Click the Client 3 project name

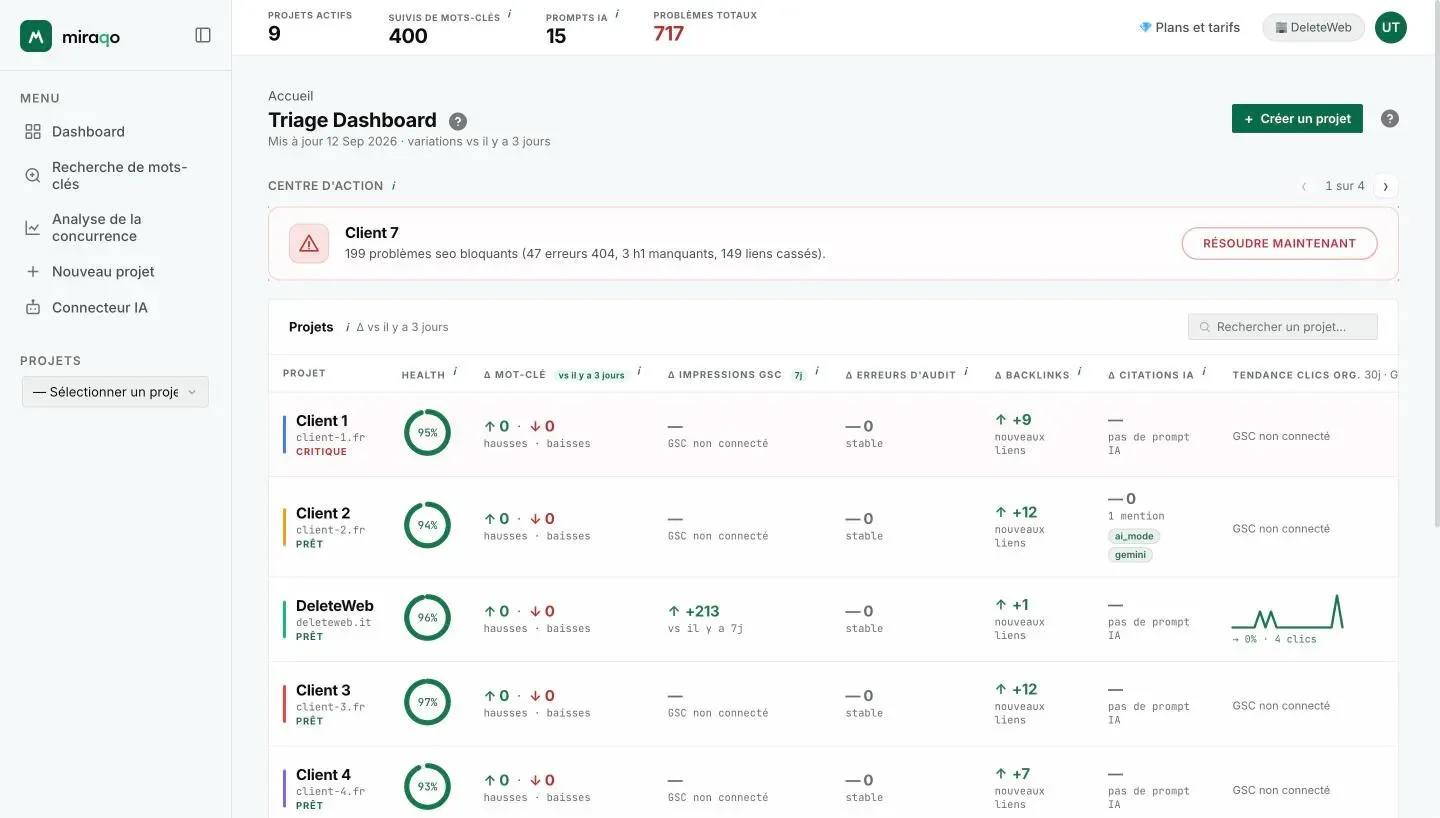click(x=323, y=690)
